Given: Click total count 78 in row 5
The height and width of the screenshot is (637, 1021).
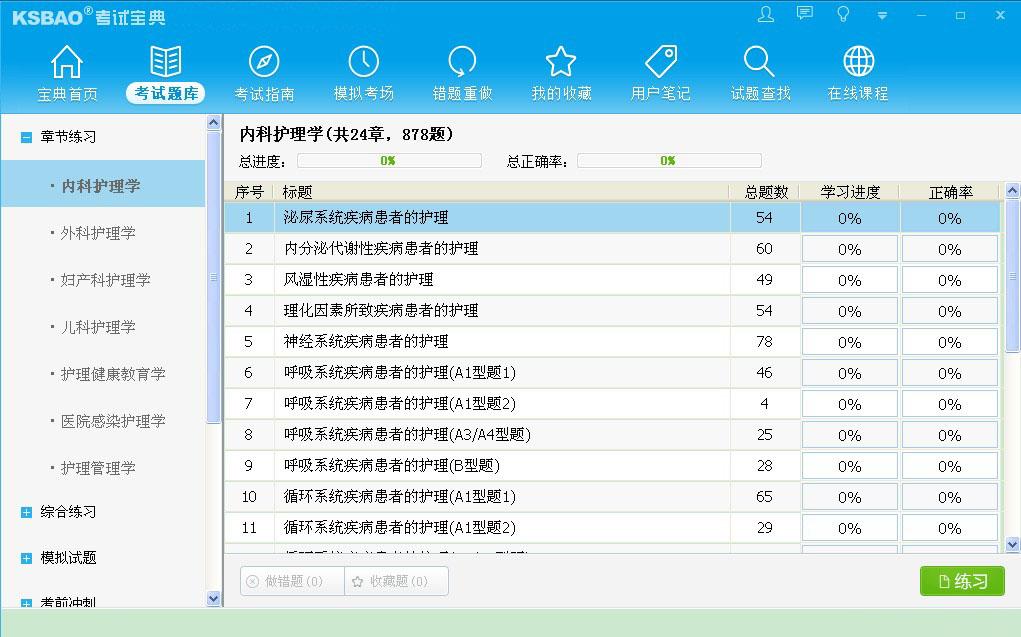Looking at the screenshot, I should (x=764, y=342).
